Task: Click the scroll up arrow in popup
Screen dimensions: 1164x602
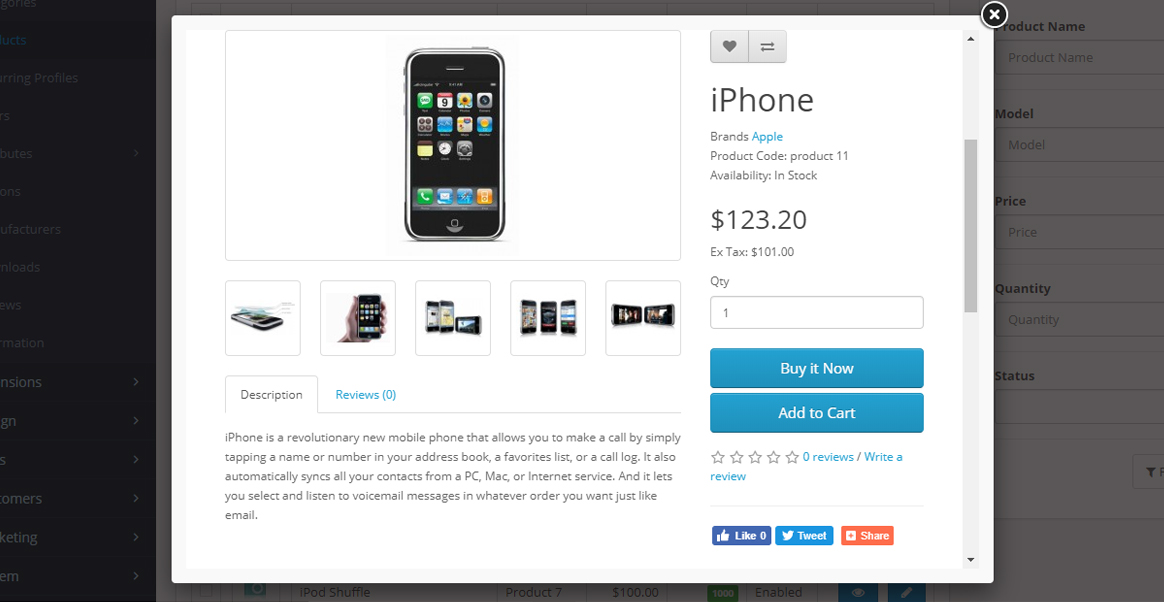Action: click(970, 39)
